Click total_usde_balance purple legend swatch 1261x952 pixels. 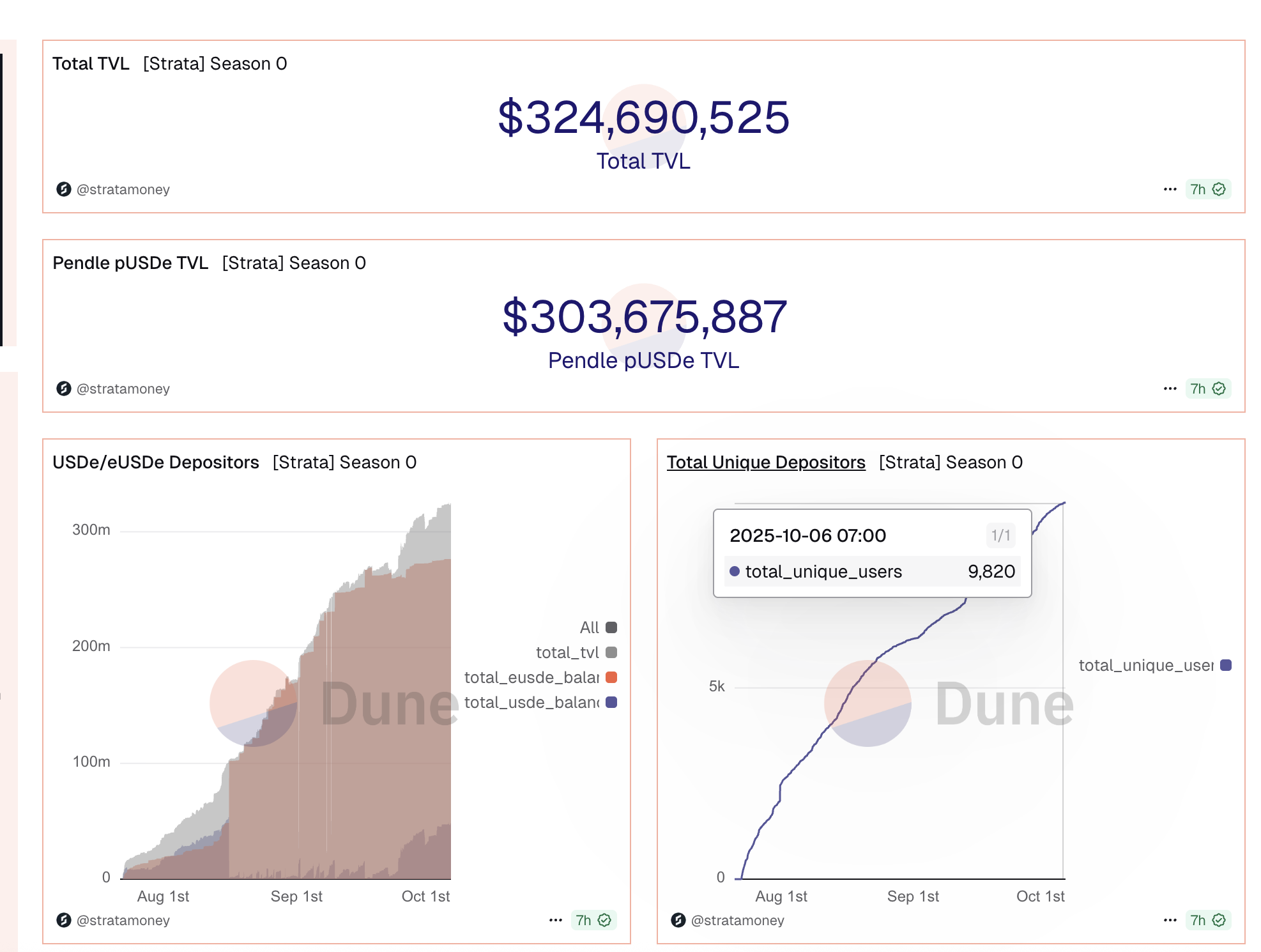click(x=611, y=702)
